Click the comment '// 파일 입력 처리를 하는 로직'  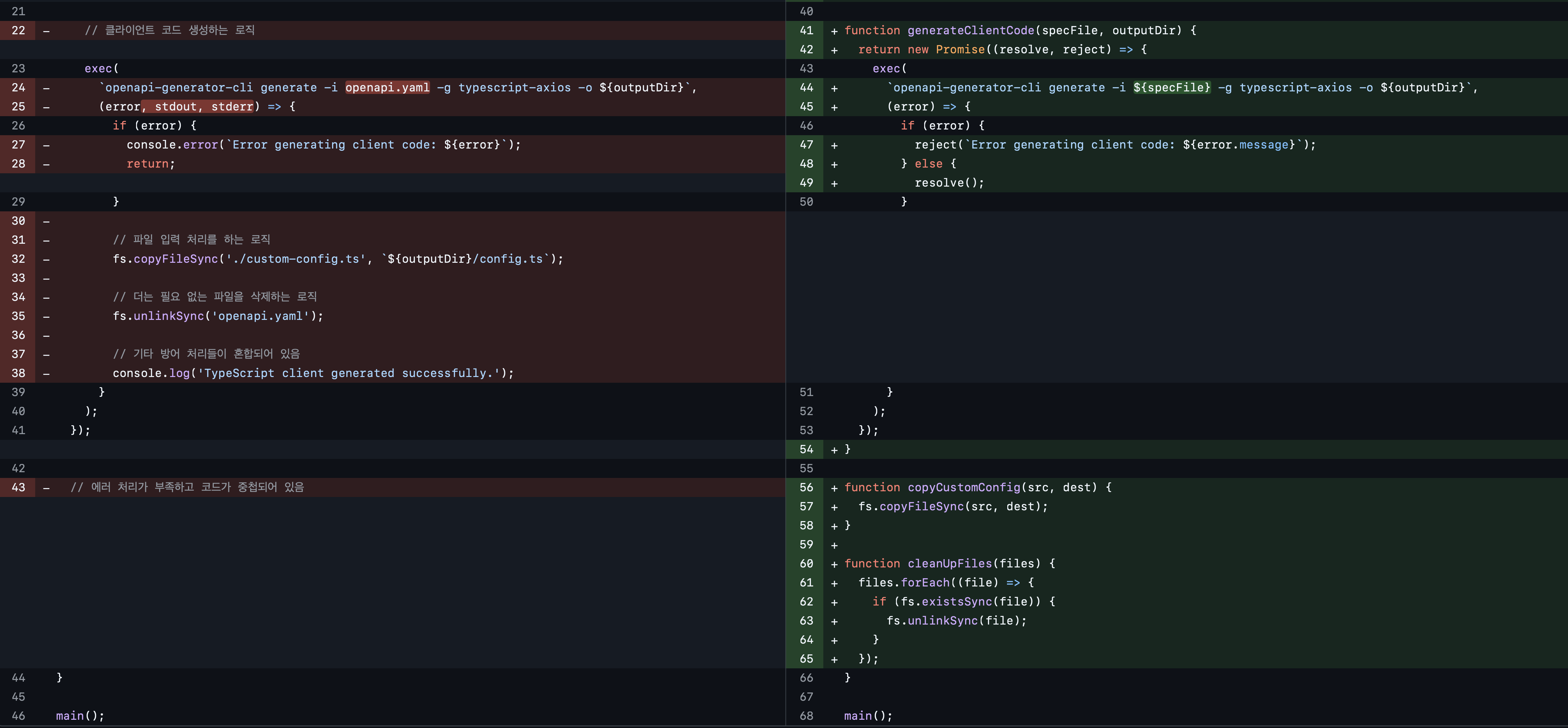191,240
